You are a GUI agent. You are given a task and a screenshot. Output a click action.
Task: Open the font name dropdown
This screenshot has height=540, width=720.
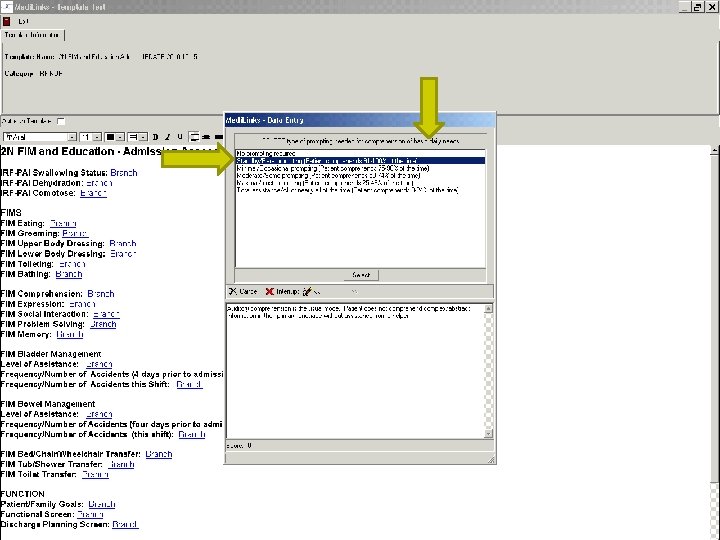coord(72,137)
